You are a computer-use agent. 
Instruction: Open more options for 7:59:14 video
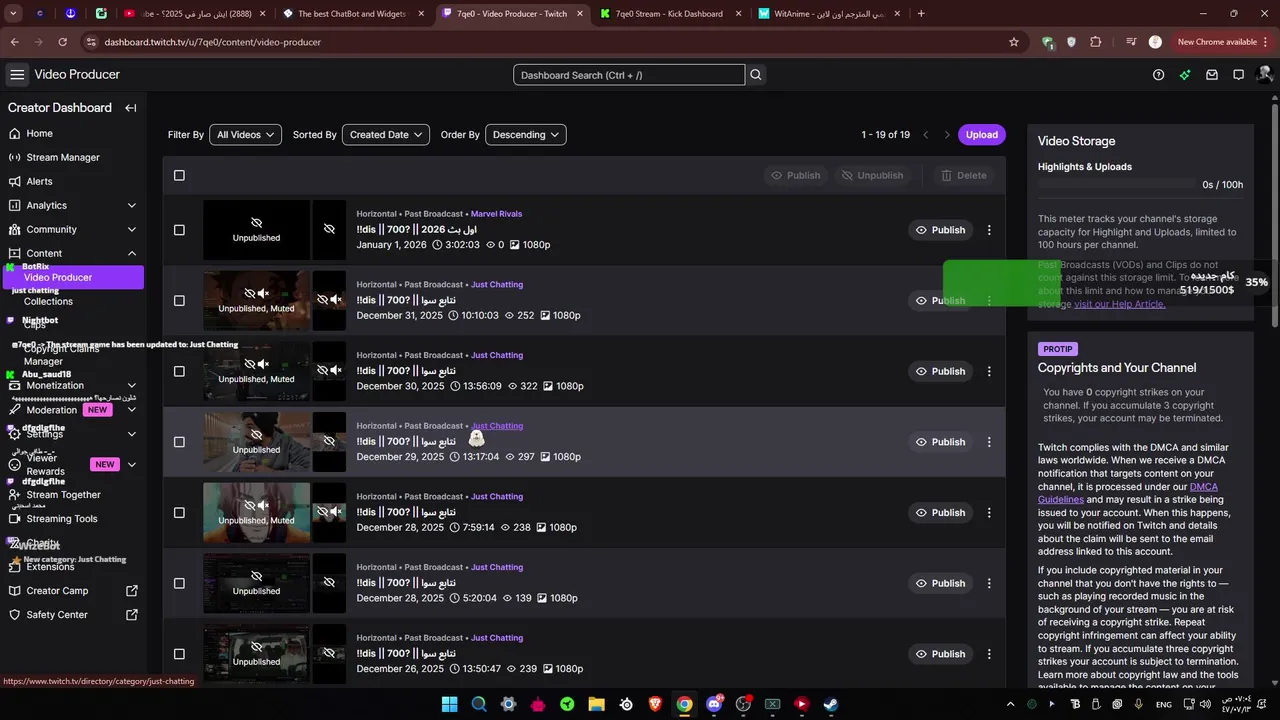coord(989,513)
